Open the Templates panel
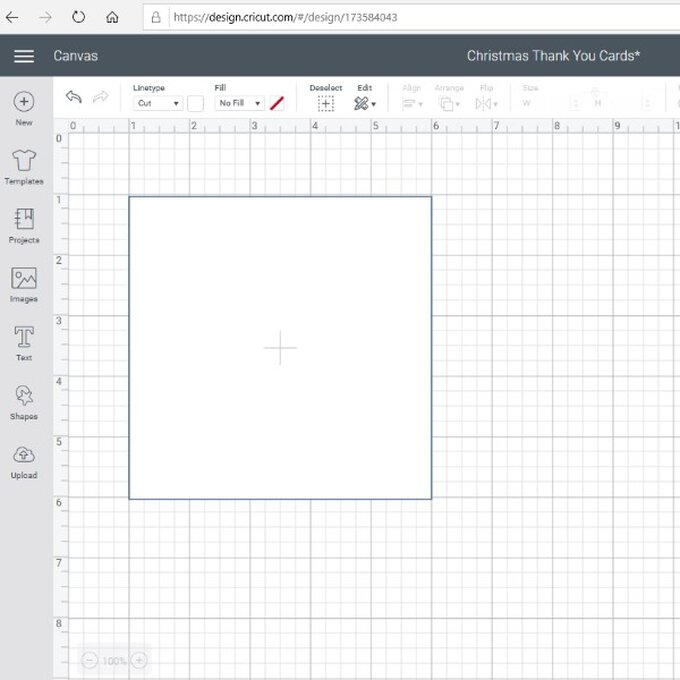The image size is (680, 680). click(24, 161)
